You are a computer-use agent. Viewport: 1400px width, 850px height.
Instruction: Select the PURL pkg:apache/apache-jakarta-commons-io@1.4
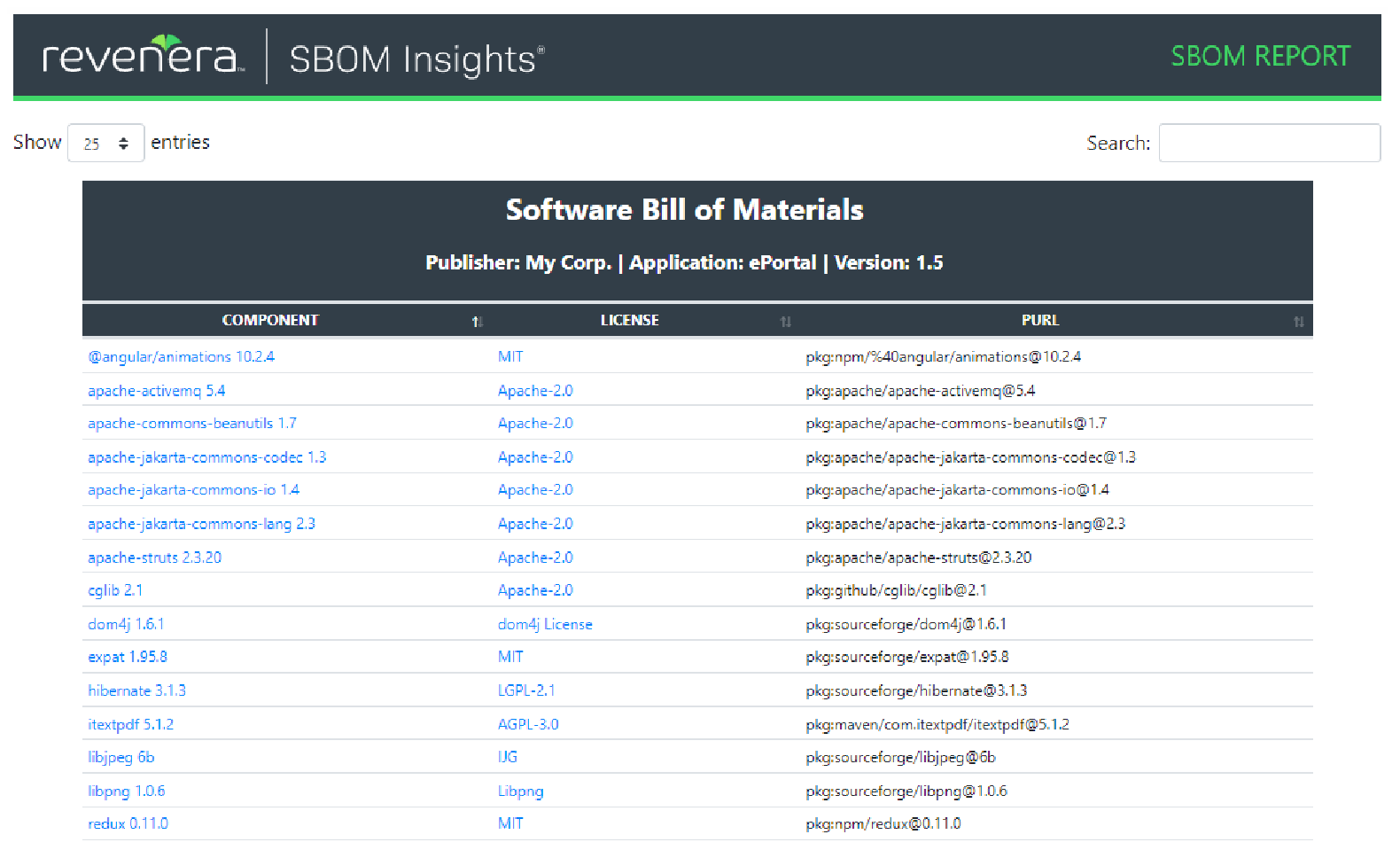pos(957,490)
